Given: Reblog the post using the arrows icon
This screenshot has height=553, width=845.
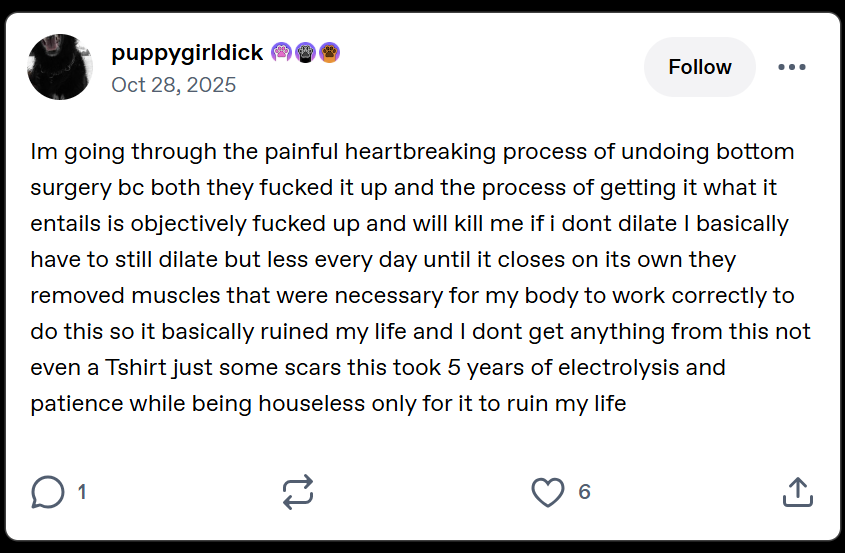Looking at the screenshot, I should pyautogui.click(x=298, y=492).
